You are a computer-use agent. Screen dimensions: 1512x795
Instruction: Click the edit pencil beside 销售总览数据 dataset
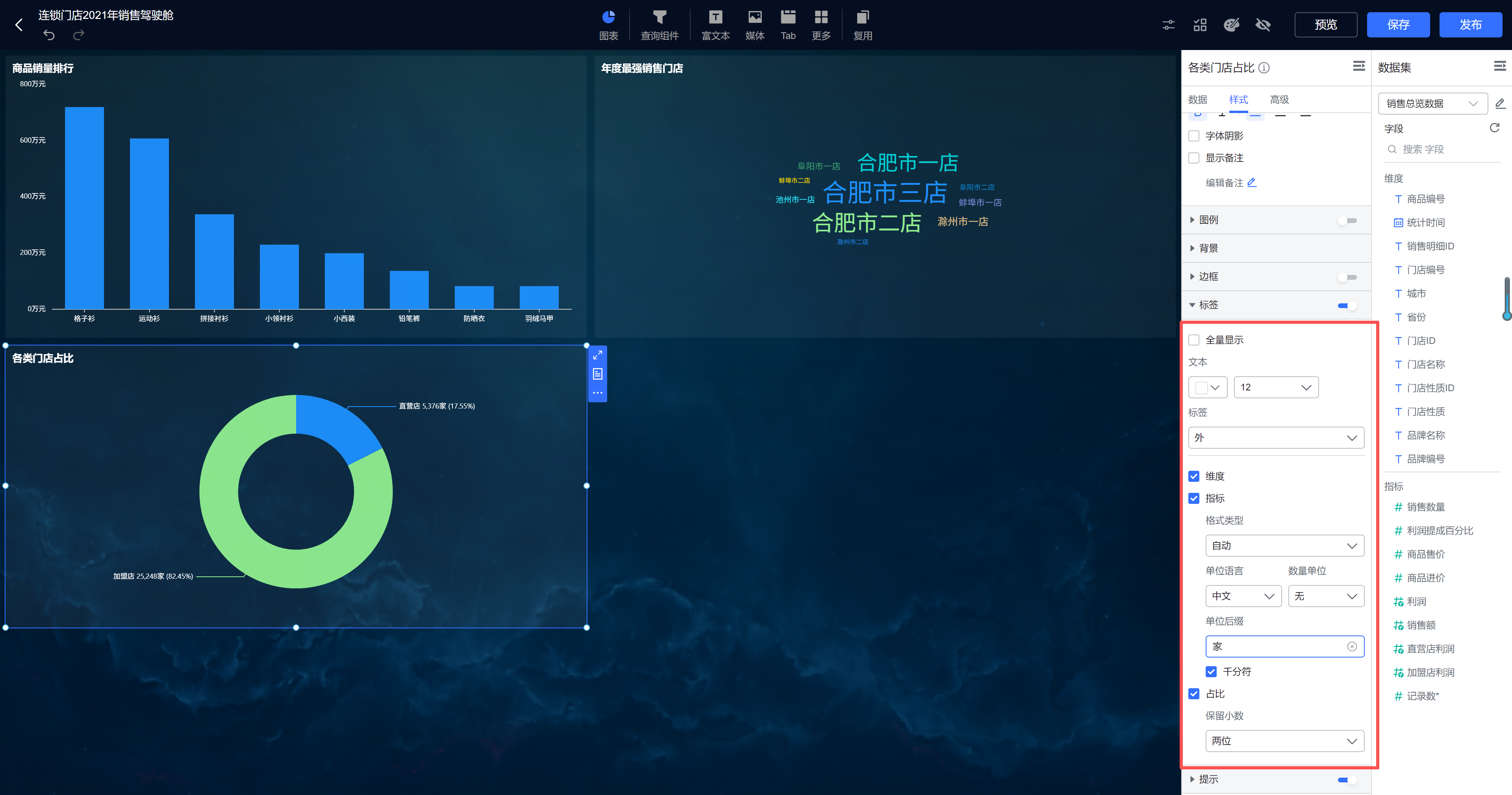pos(1500,104)
